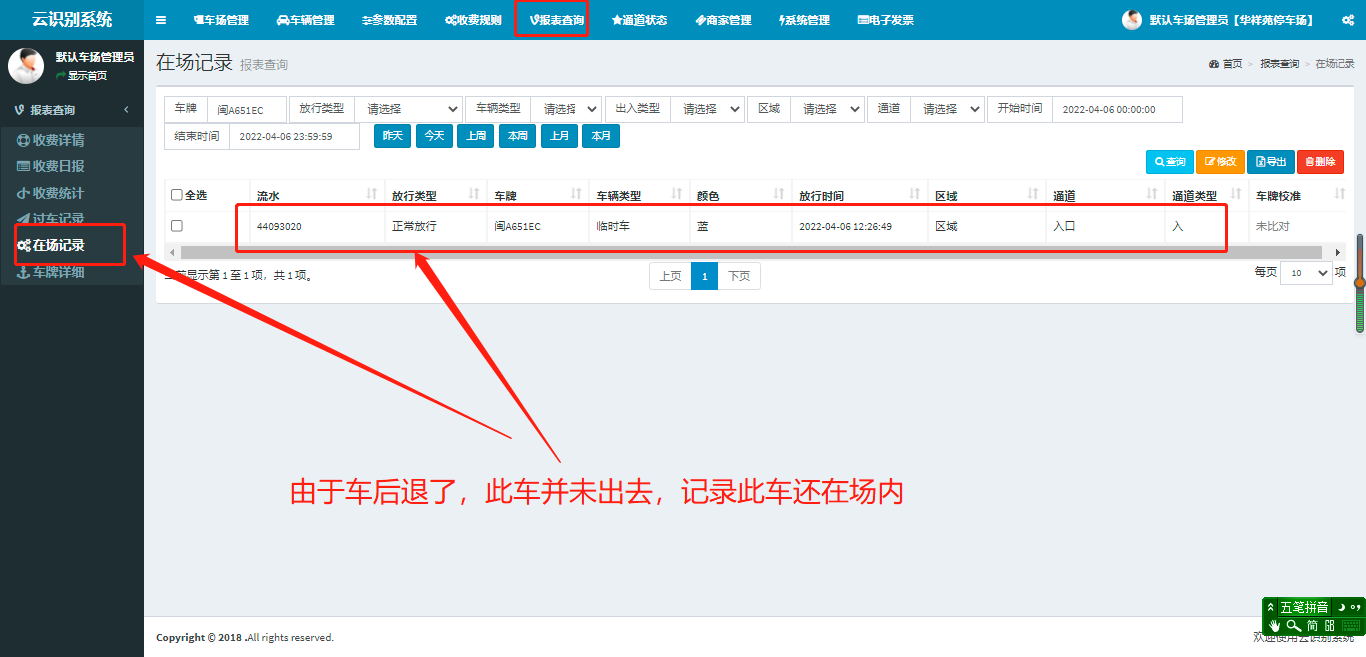Viewport: 1366px width, 657px height.
Task: Open the 放行类型 dropdown
Action: point(408,109)
